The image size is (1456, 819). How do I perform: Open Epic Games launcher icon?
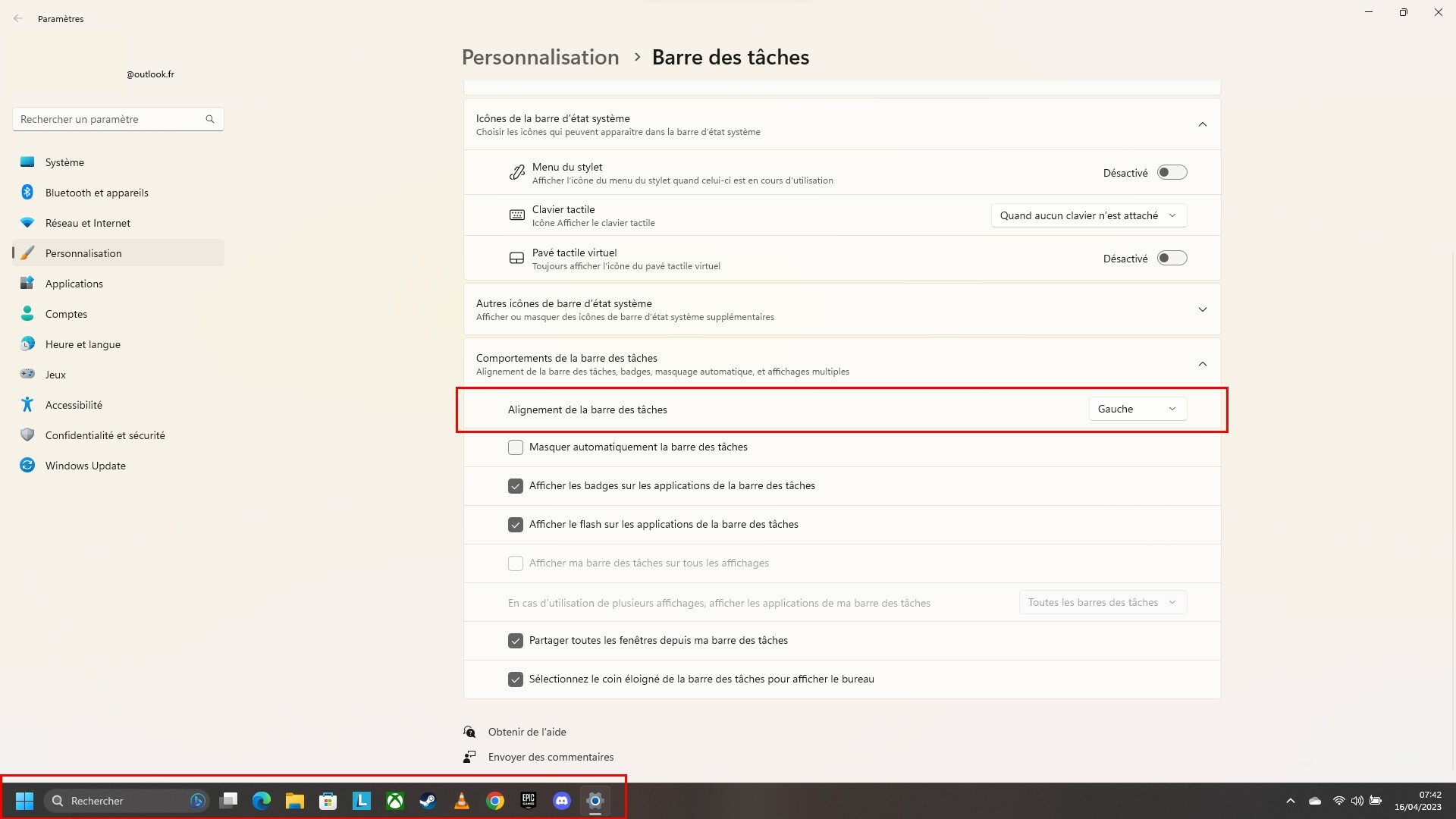(x=529, y=801)
